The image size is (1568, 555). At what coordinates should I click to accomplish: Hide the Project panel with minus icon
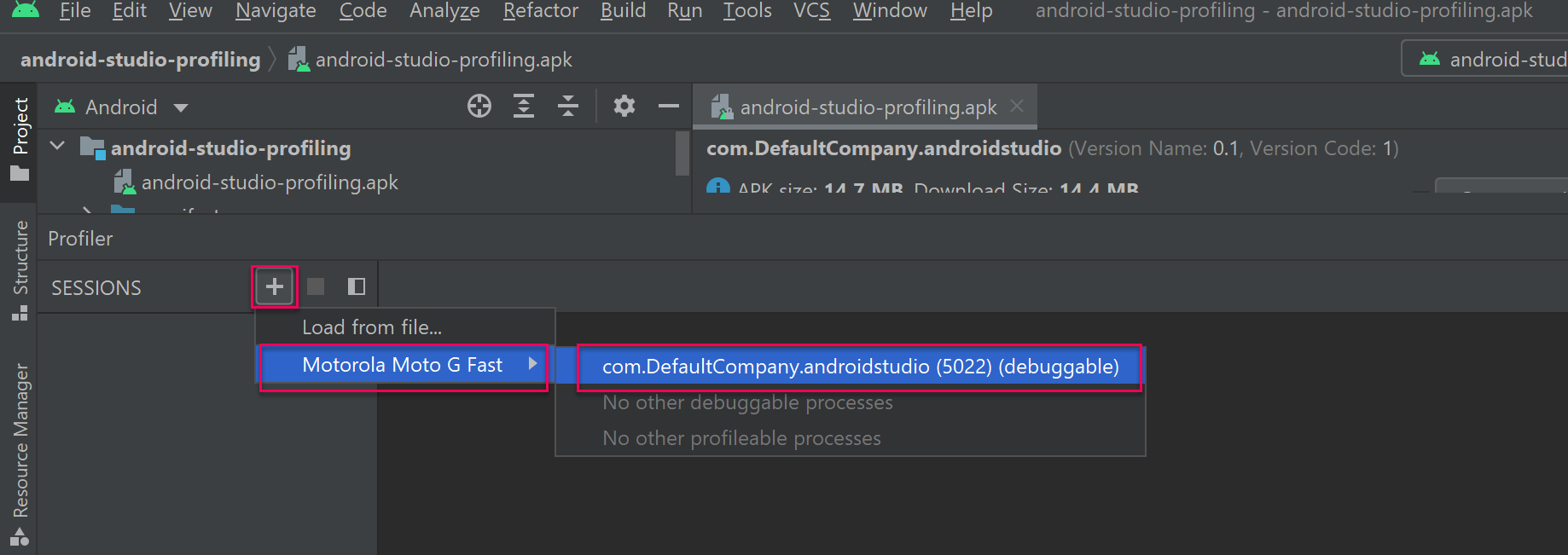point(669,107)
